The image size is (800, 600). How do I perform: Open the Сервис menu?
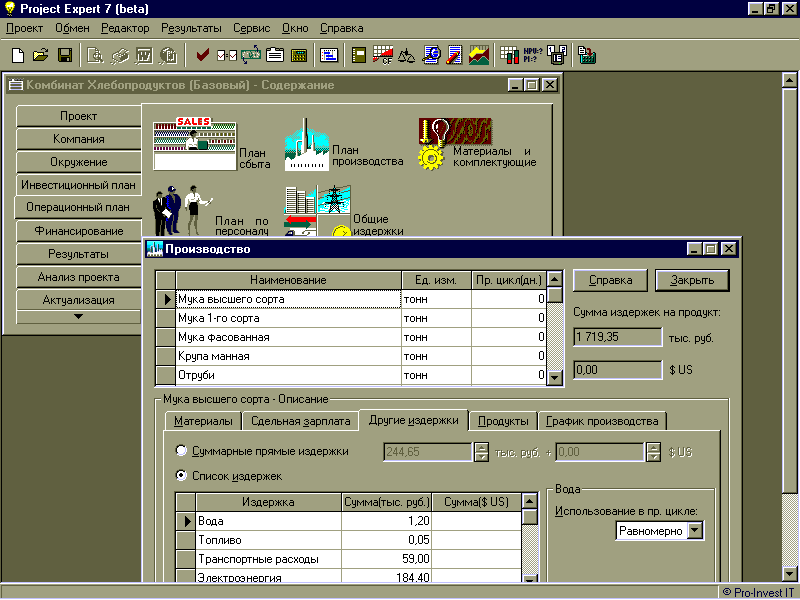pos(252,28)
